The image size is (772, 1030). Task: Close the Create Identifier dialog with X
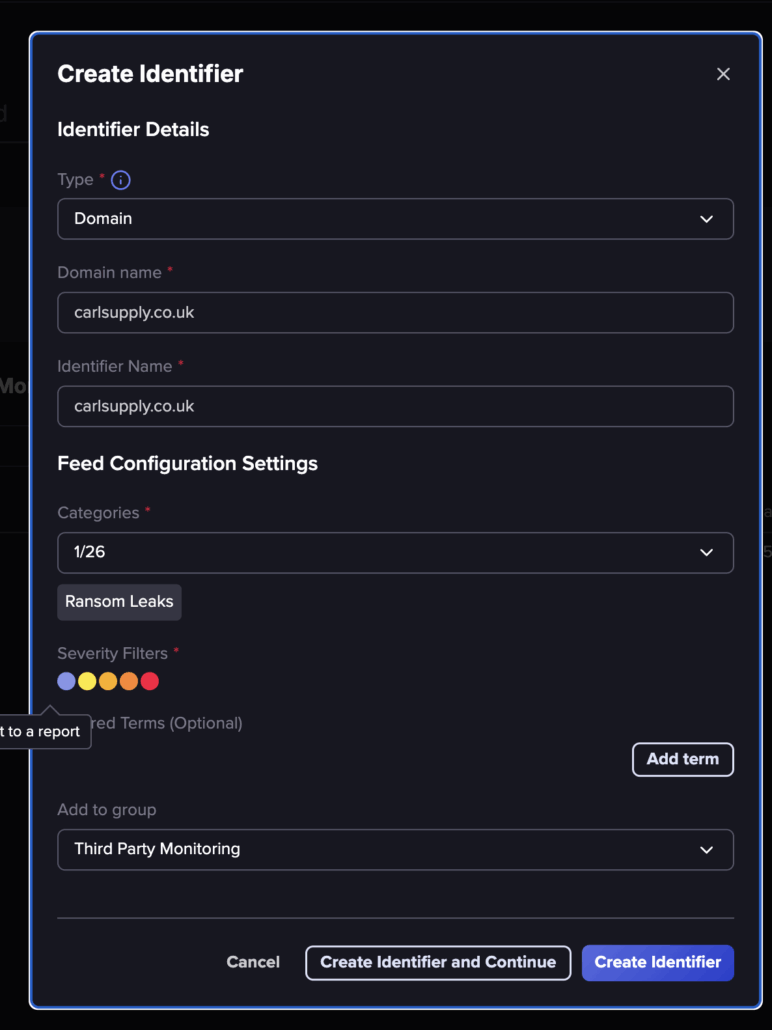coord(723,74)
